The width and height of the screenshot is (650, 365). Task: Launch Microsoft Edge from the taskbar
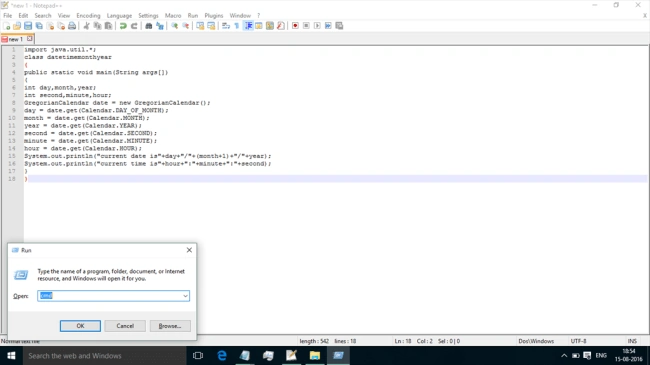222,356
